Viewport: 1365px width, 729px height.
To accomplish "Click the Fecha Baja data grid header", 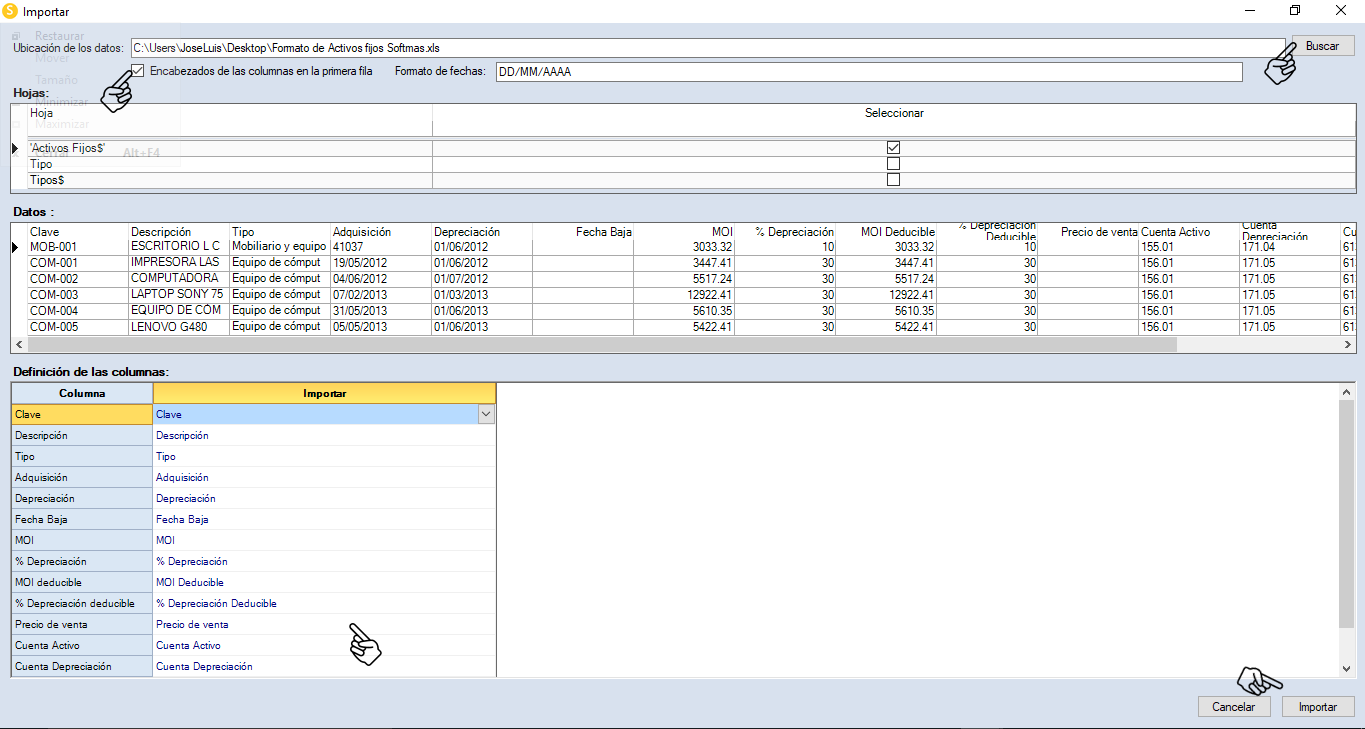I will 583,231.
